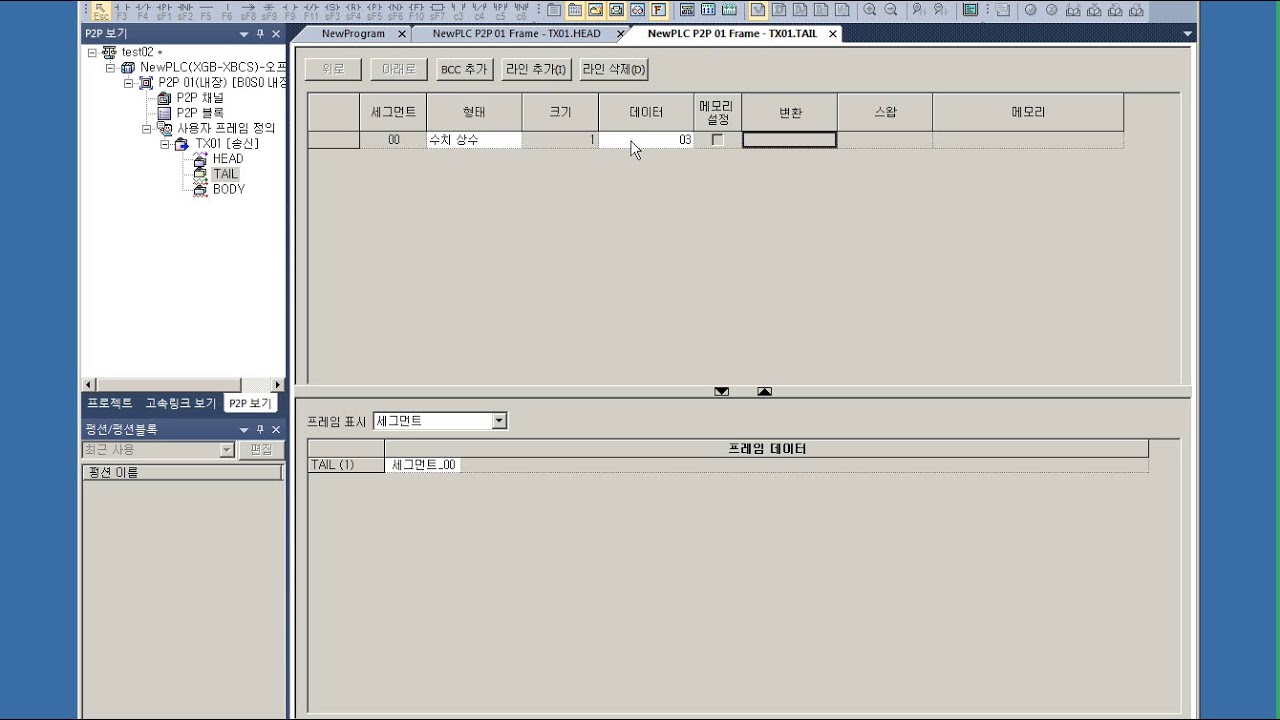This screenshot has width=1280, height=720.
Task: Insert the c4 contact tool
Action: (x=479, y=10)
